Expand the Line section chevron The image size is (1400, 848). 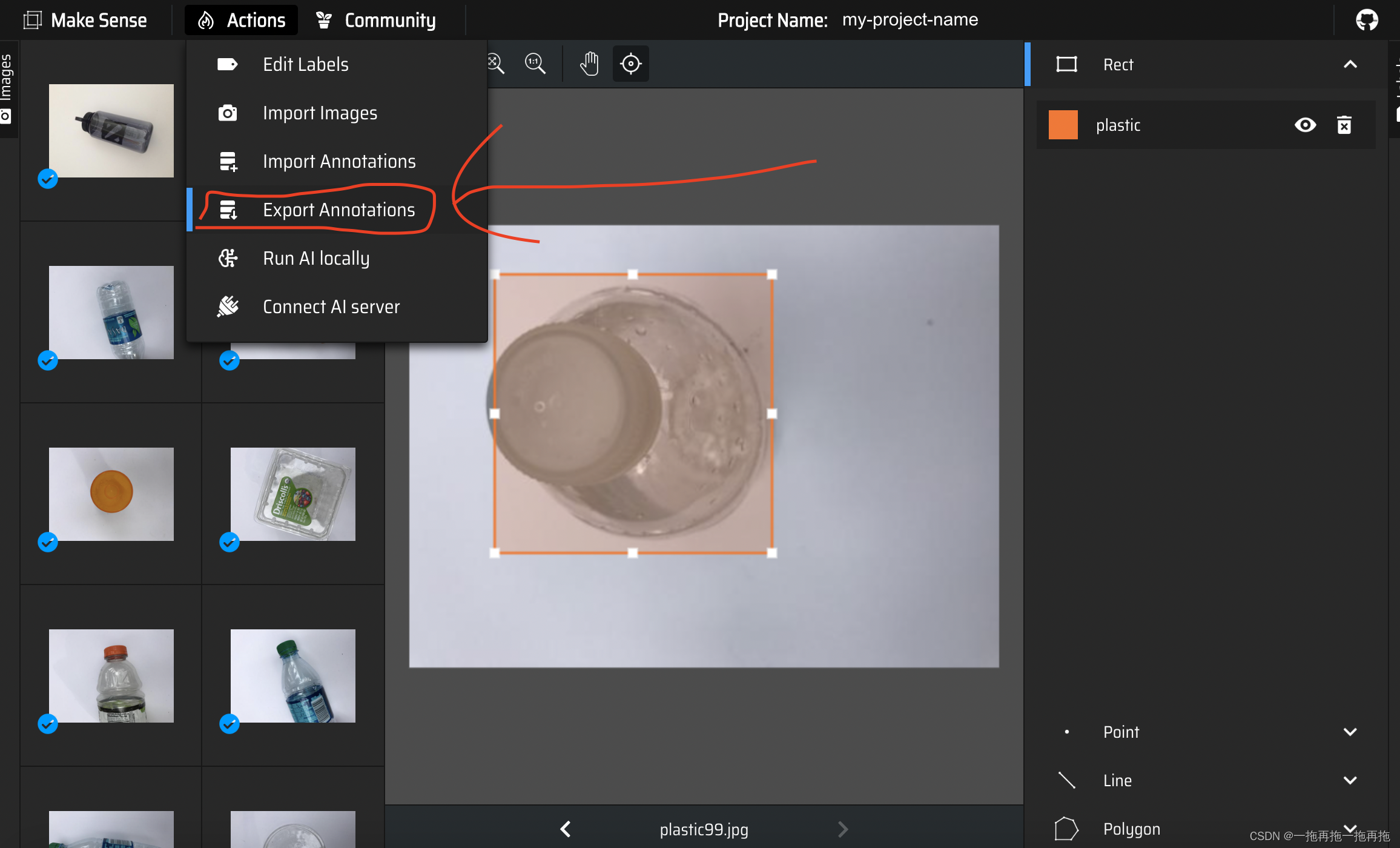coord(1350,780)
